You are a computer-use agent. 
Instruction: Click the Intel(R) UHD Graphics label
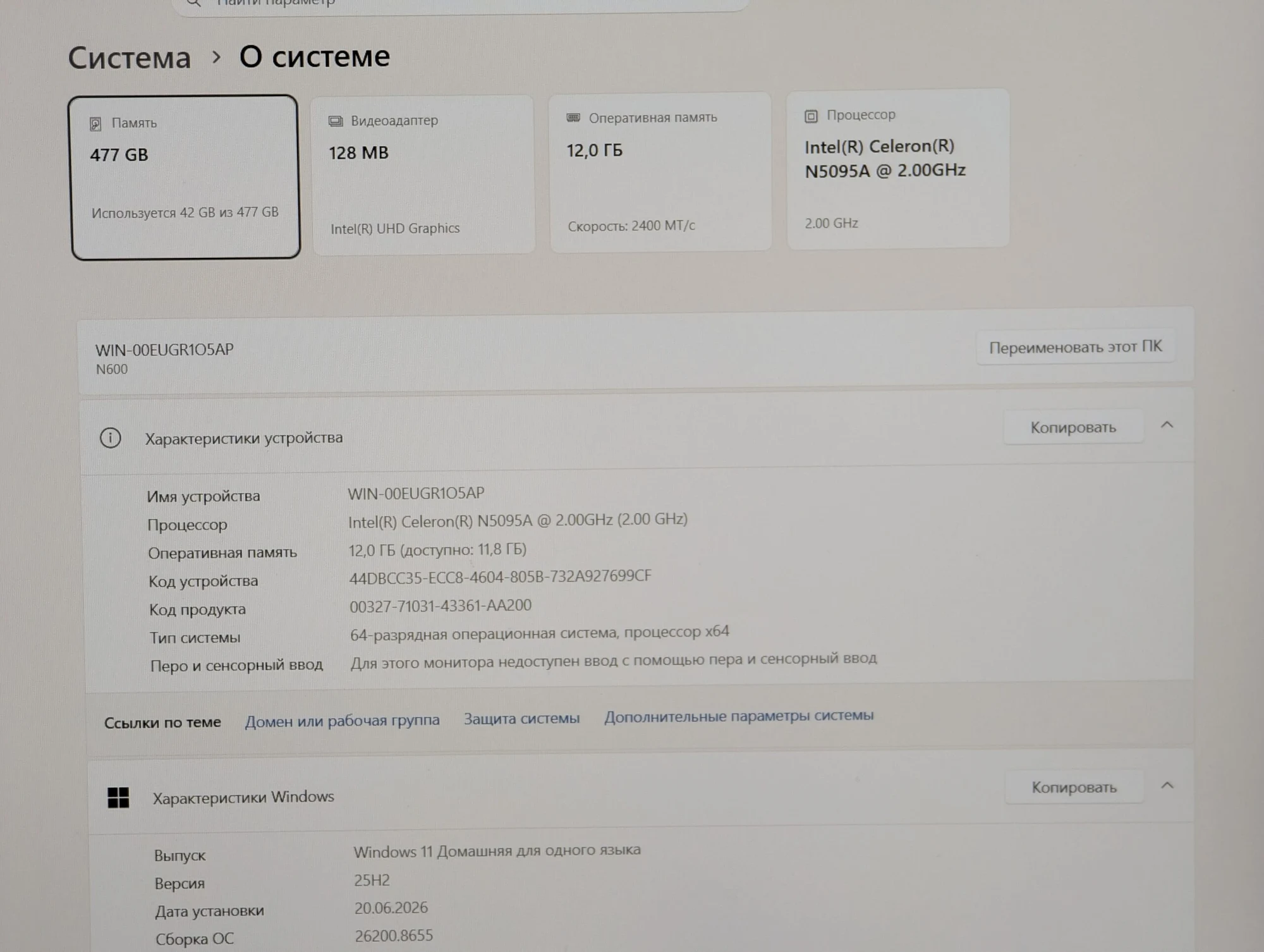[x=395, y=229]
